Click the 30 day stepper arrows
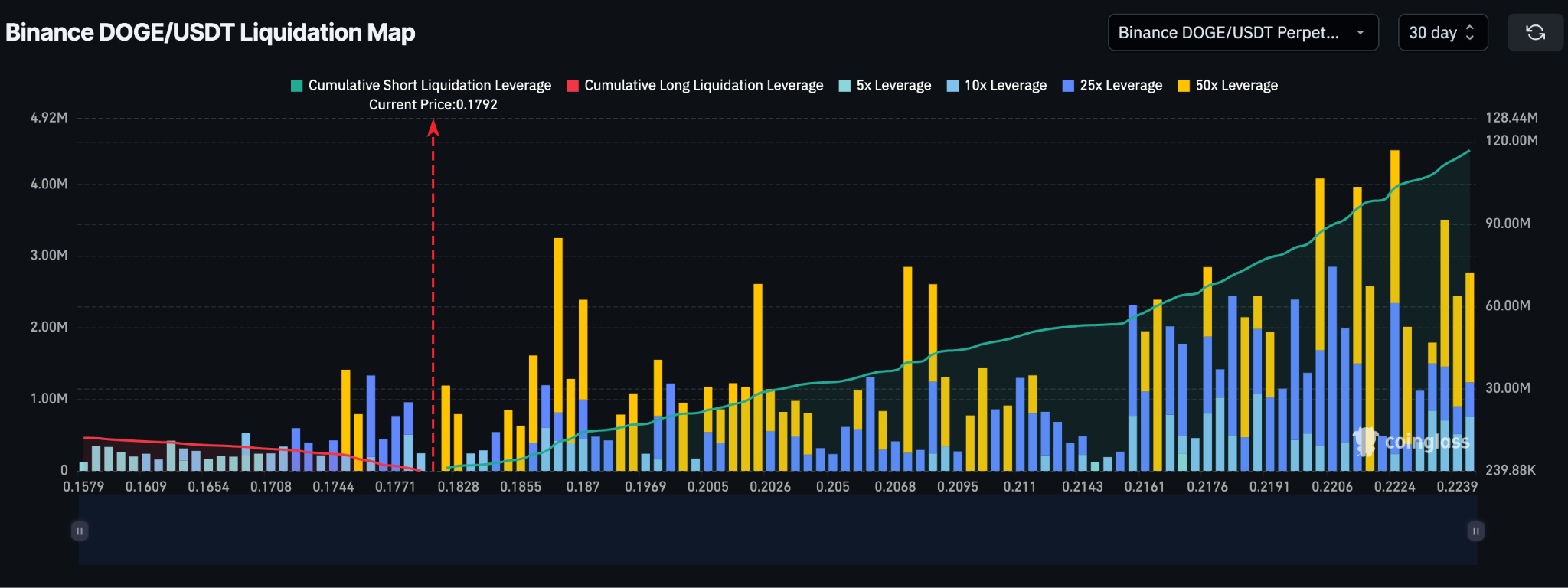The image size is (1568, 588). click(1469, 32)
